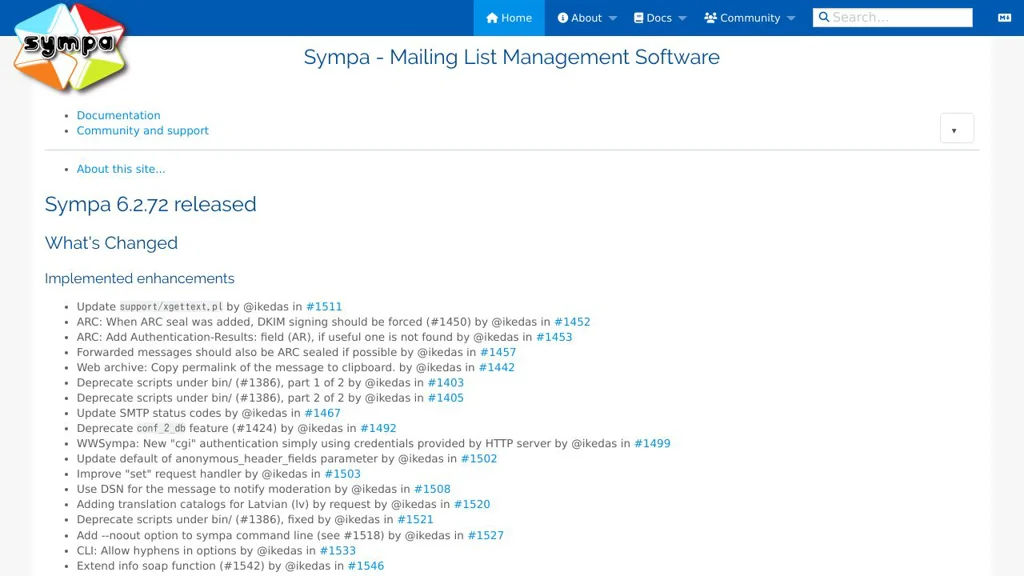Open About this site link
Viewport: 1024px width, 576px height.
click(121, 168)
